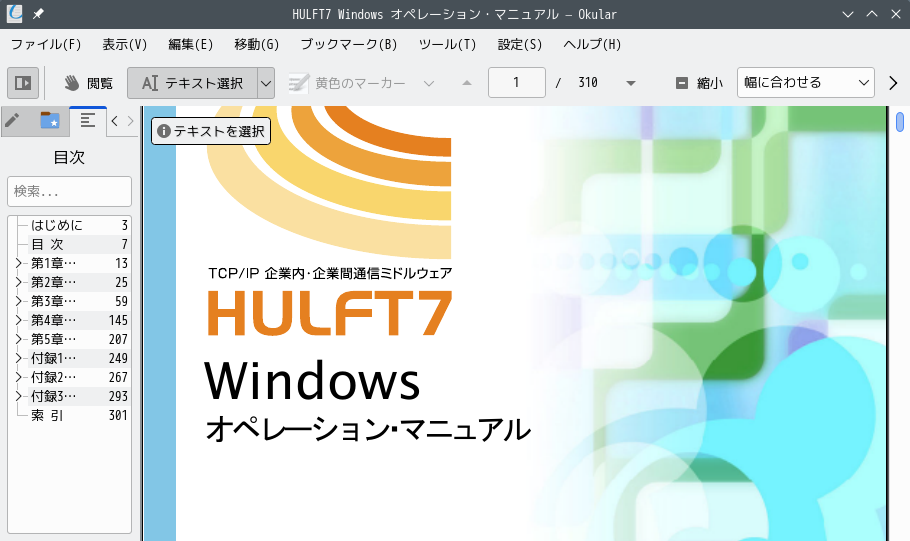Click the テキストを選択 info popup
This screenshot has width=910, height=541.
(211, 131)
